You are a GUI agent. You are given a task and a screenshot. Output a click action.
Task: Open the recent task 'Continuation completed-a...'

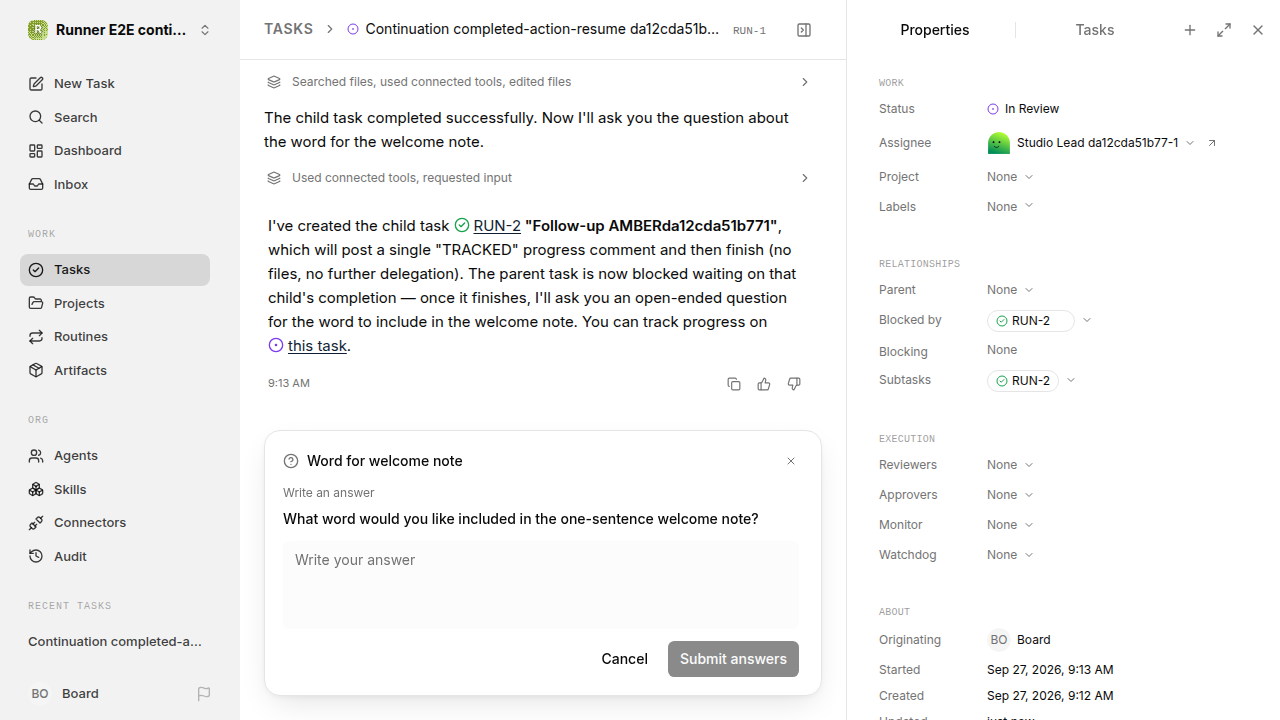point(115,642)
